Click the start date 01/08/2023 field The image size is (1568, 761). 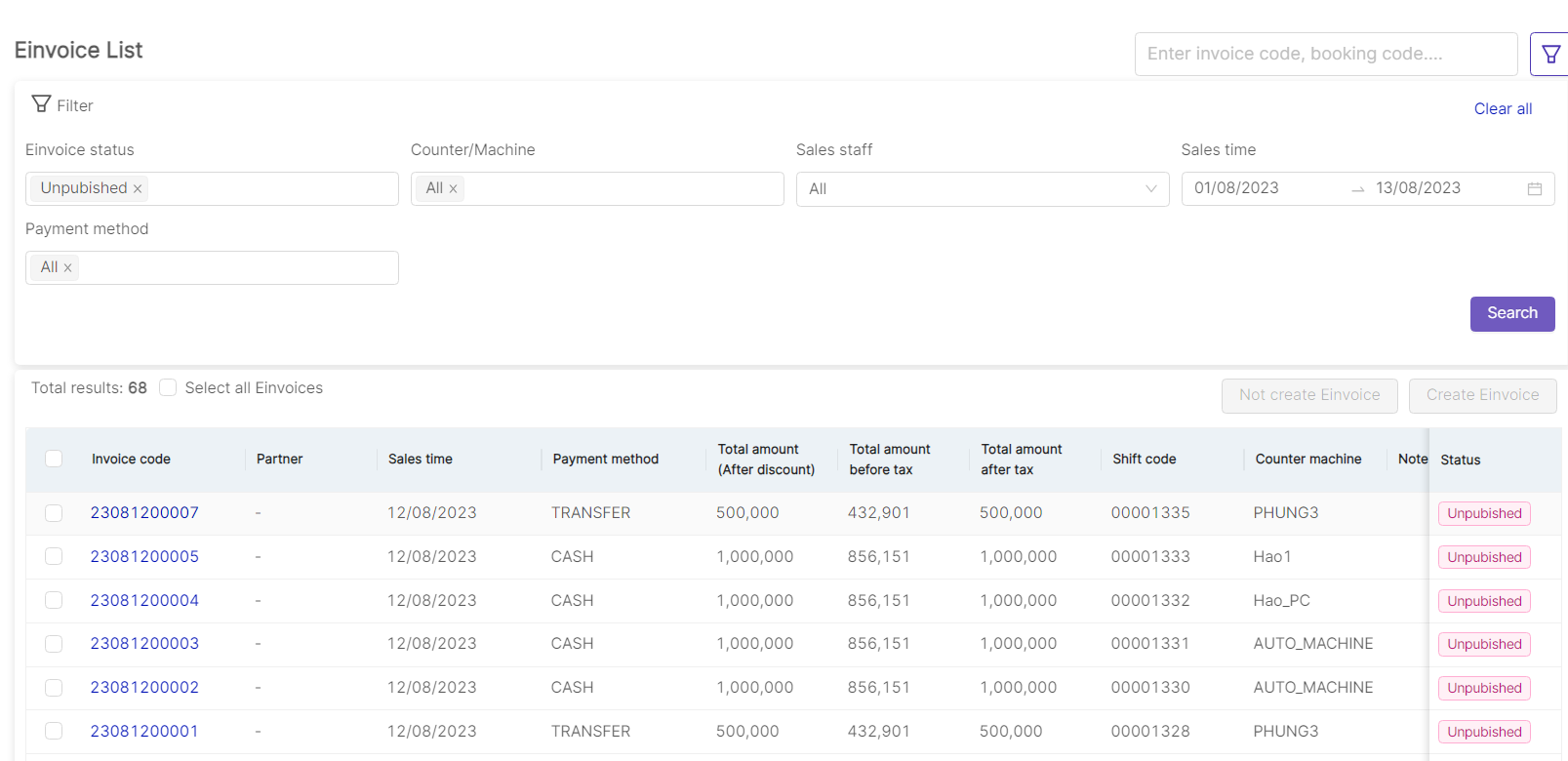click(1259, 189)
